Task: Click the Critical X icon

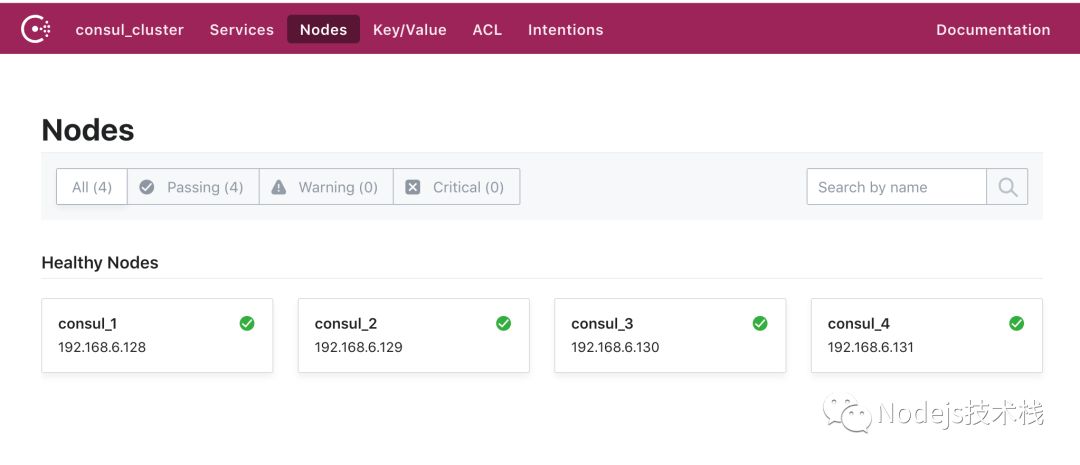Action: coord(413,187)
